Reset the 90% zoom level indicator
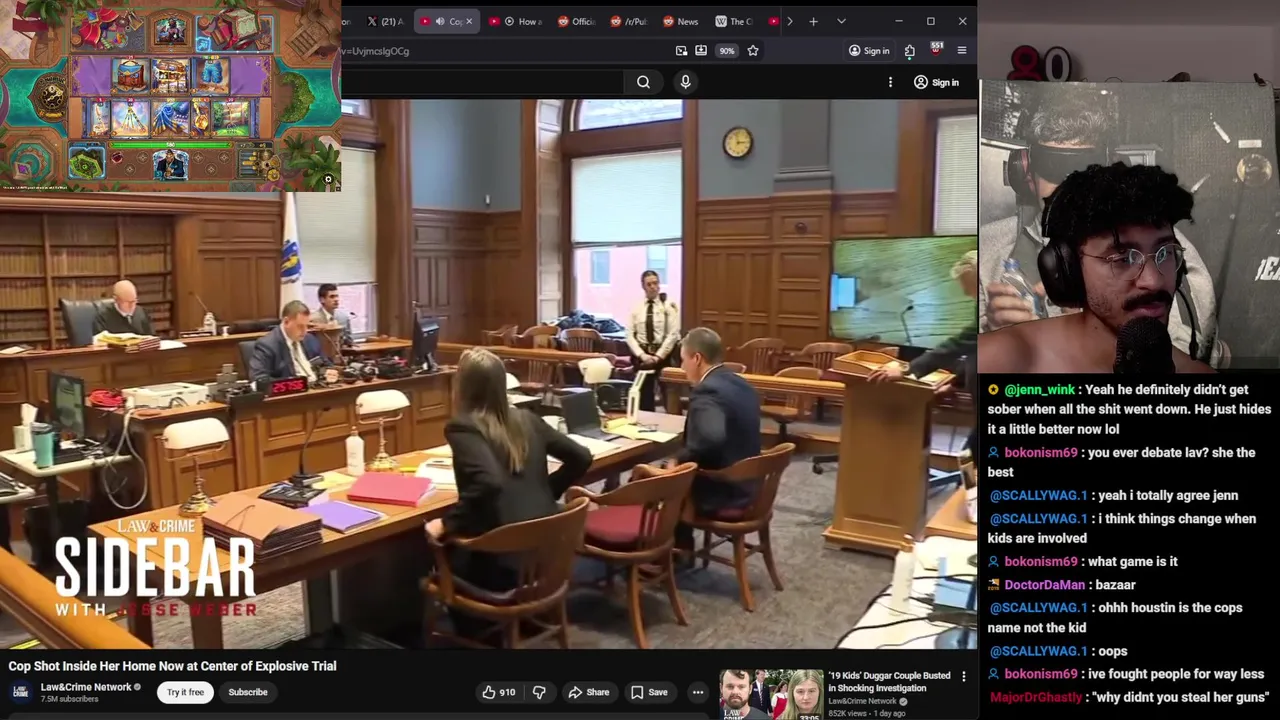Image resolution: width=1280 pixels, height=720 pixels. pos(727,51)
